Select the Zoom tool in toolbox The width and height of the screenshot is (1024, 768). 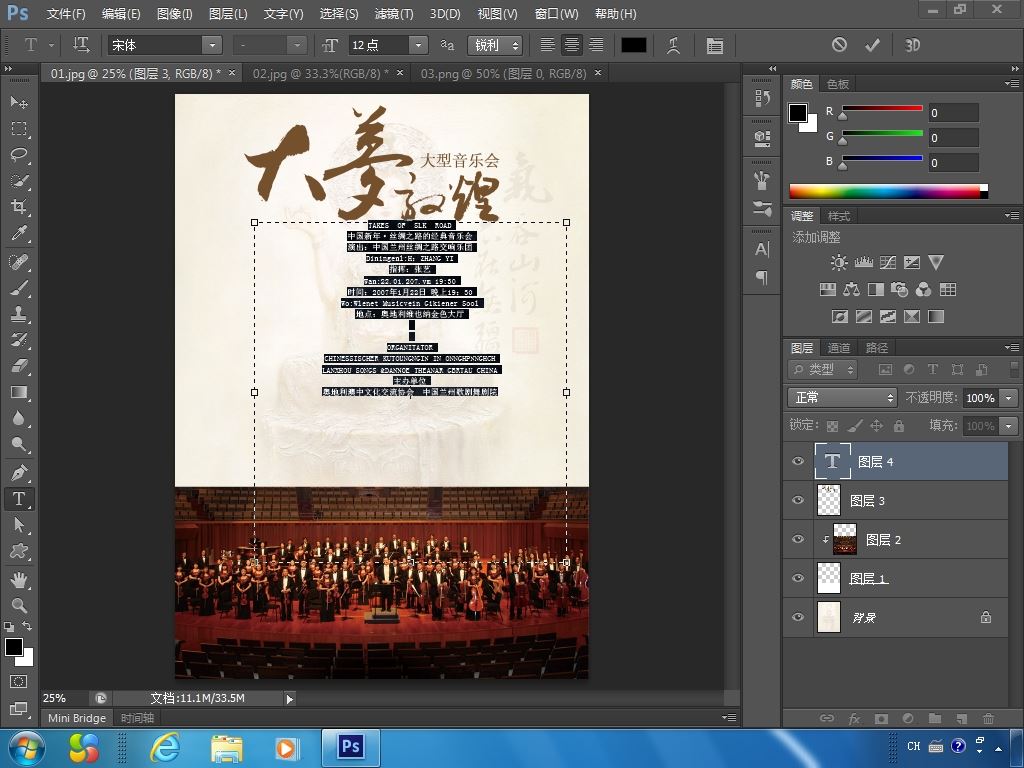(19, 605)
